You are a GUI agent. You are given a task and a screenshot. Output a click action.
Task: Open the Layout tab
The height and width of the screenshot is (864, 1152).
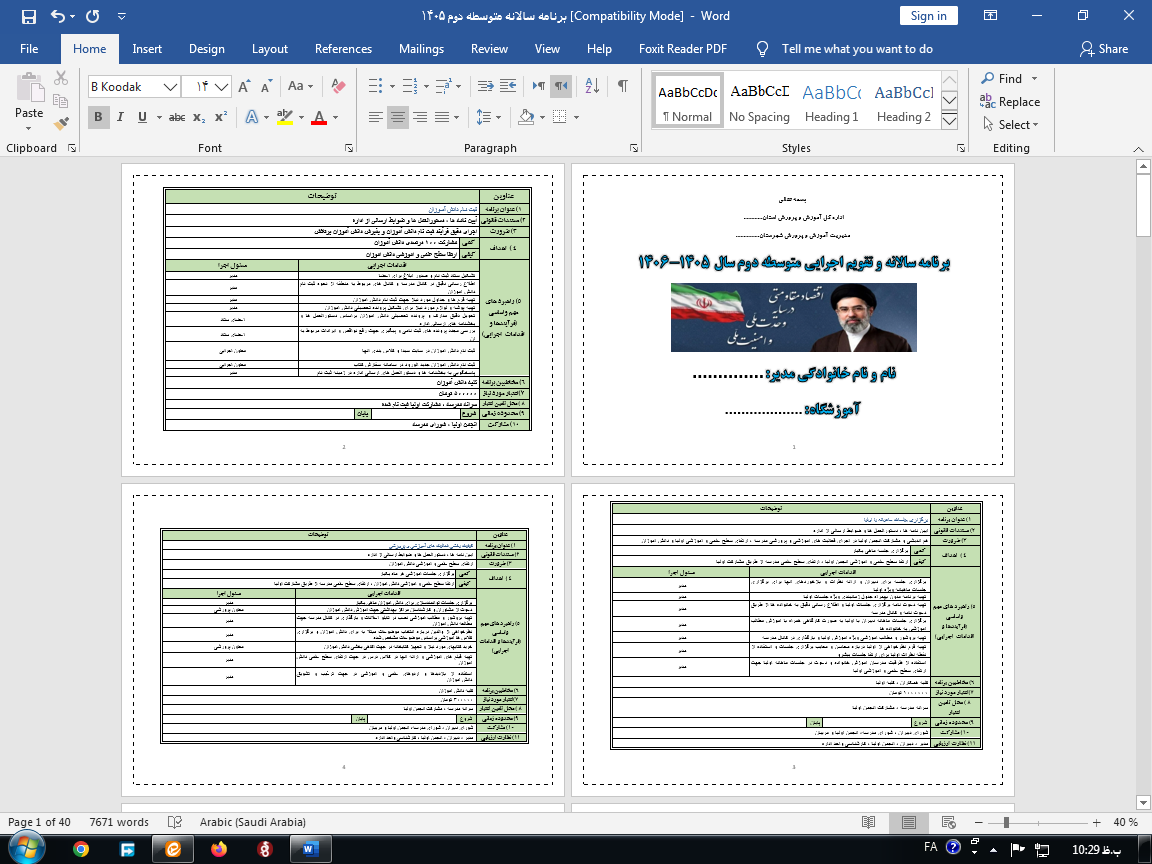tap(270, 48)
